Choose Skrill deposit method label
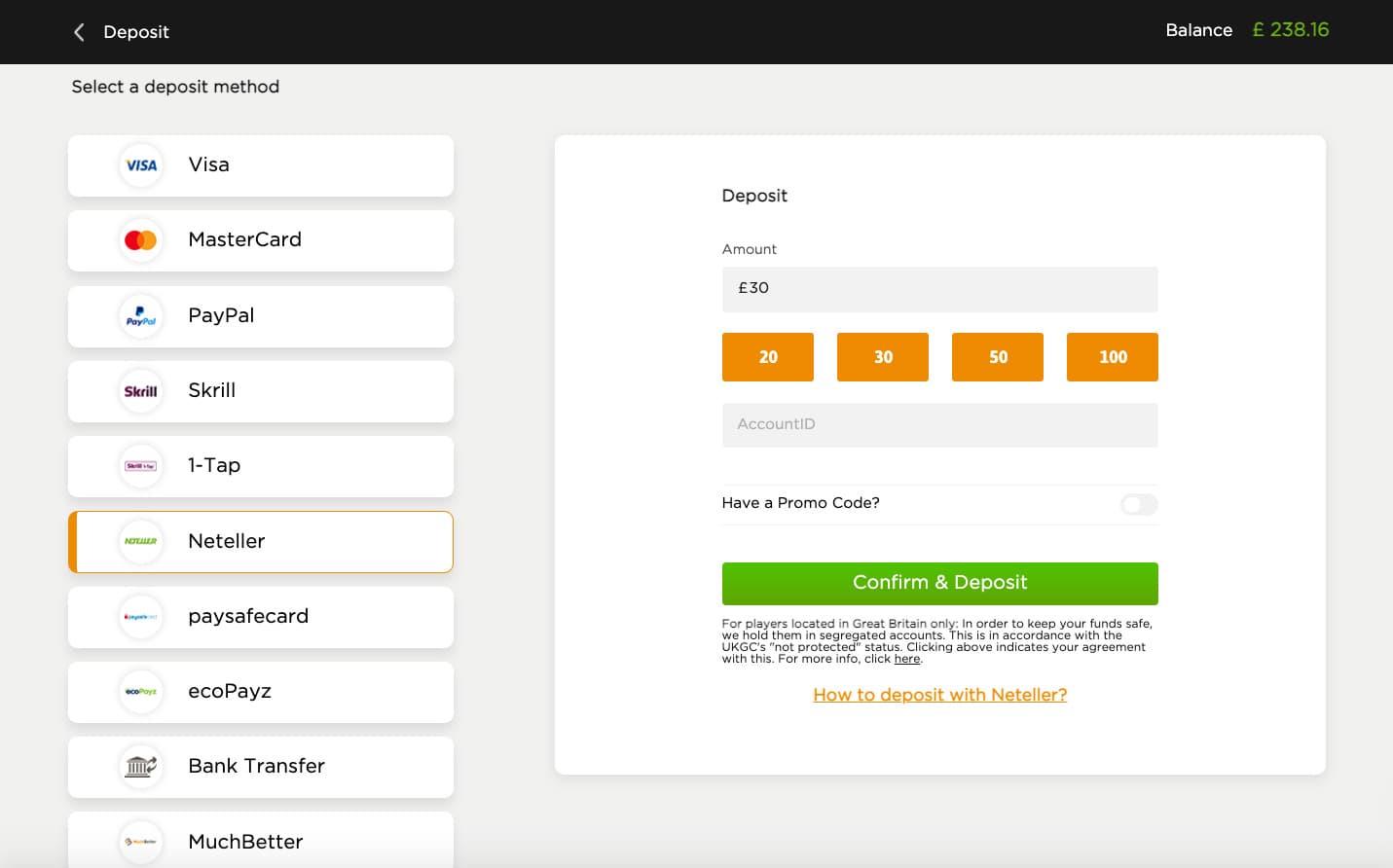This screenshot has width=1393, height=868. [x=212, y=390]
